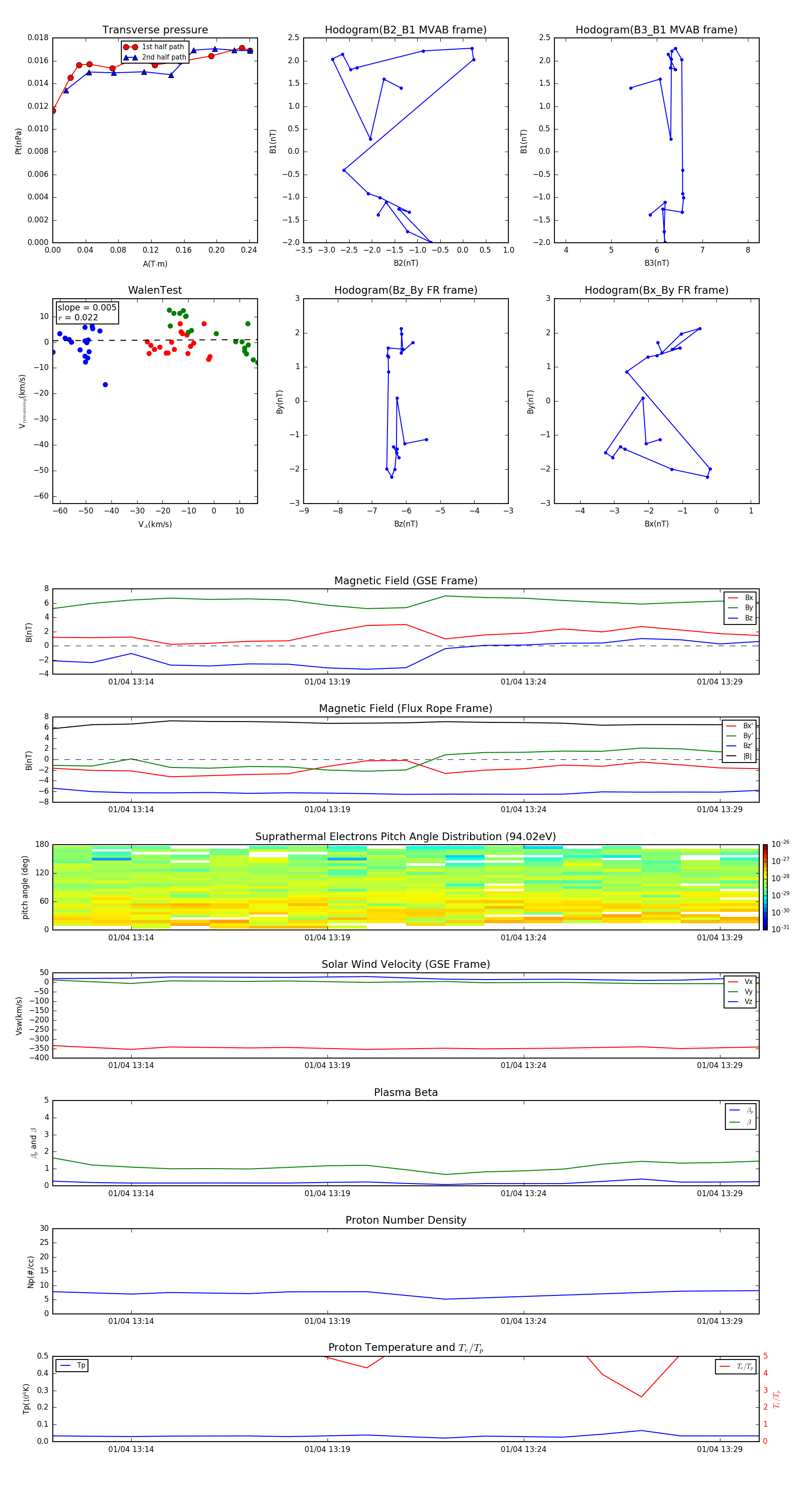
Task: Click the 180 tick on pitch angle axis
Action: click(42, 845)
